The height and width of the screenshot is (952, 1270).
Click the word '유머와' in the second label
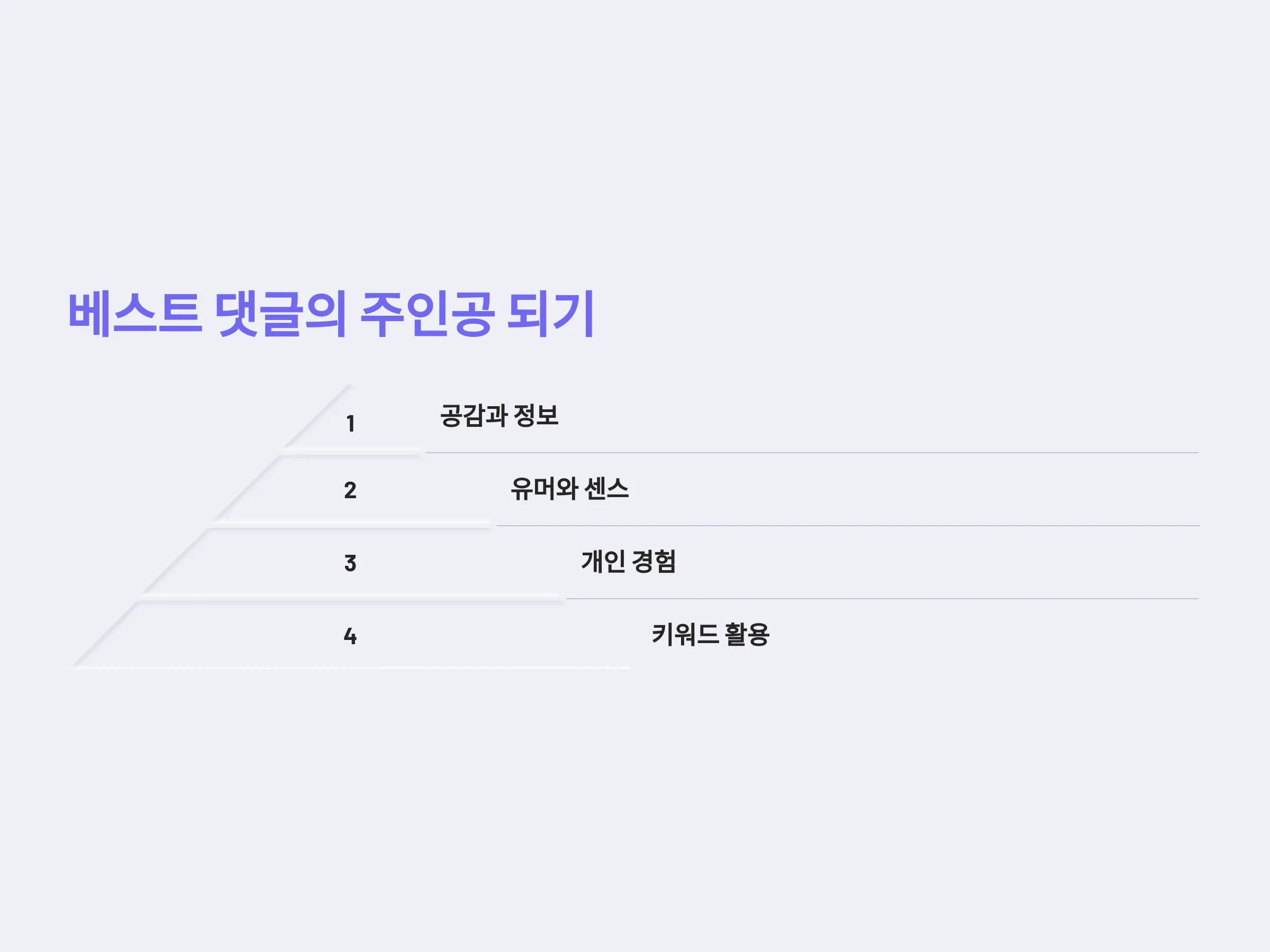(x=545, y=488)
